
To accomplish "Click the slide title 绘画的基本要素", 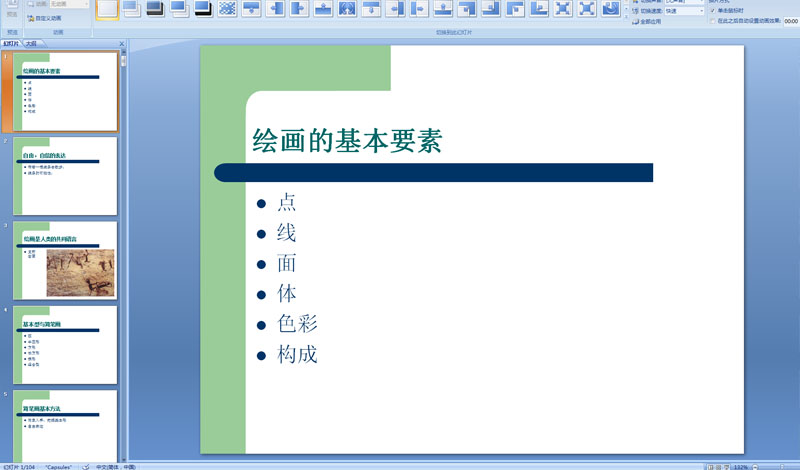I will (x=347, y=140).
